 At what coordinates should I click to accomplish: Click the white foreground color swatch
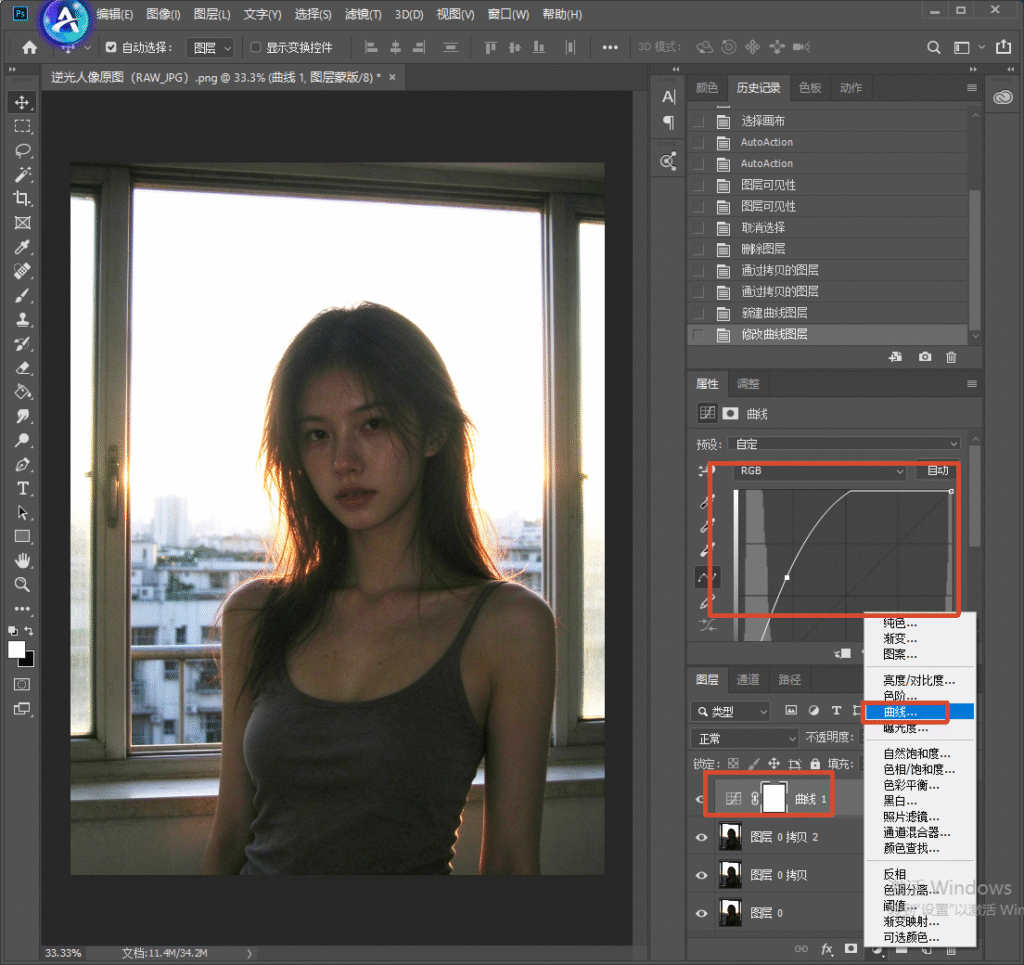(x=16, y=649)
